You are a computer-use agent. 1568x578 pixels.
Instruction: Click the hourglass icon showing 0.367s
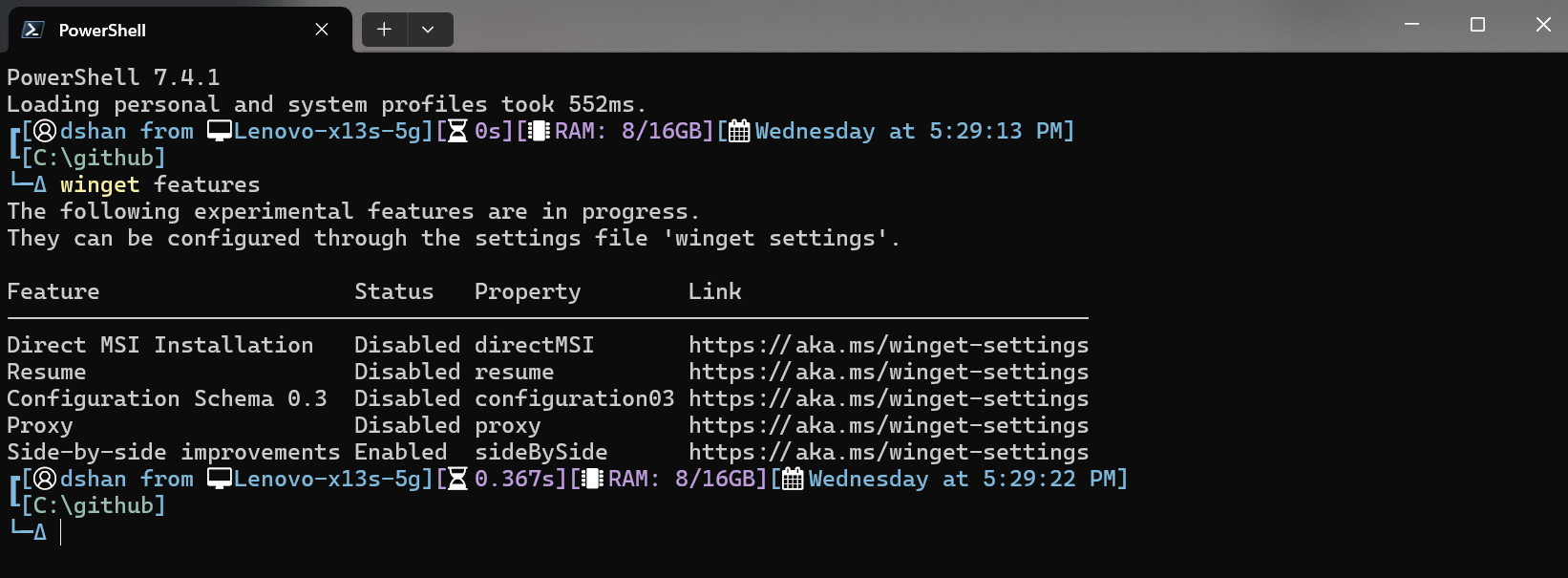(x=457, y=479)
